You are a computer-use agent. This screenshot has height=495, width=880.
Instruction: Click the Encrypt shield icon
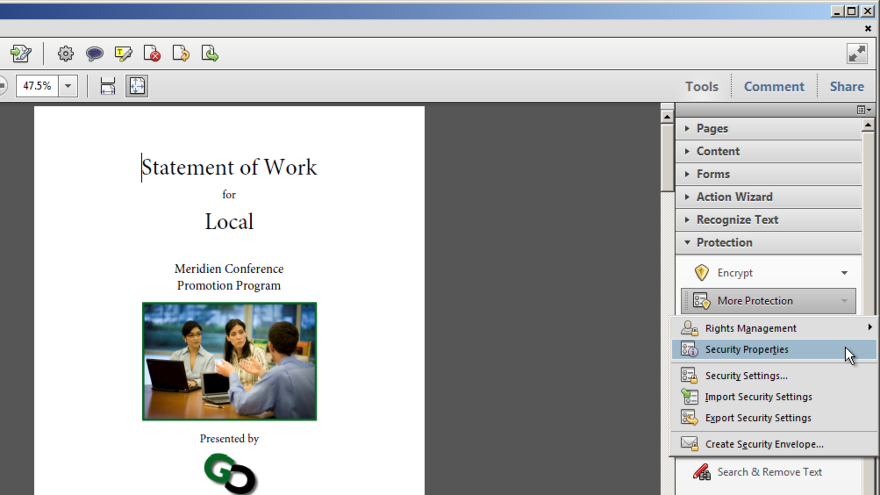pos(702,273)
